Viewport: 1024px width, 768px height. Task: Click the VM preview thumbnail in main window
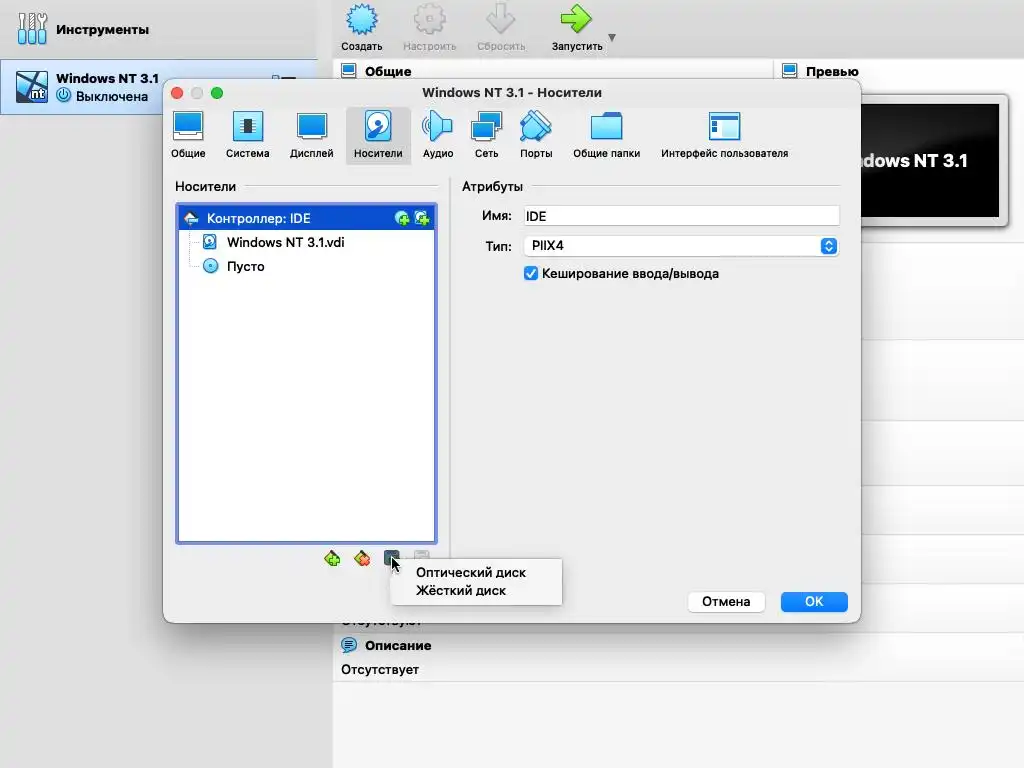[x=930, y=160]
